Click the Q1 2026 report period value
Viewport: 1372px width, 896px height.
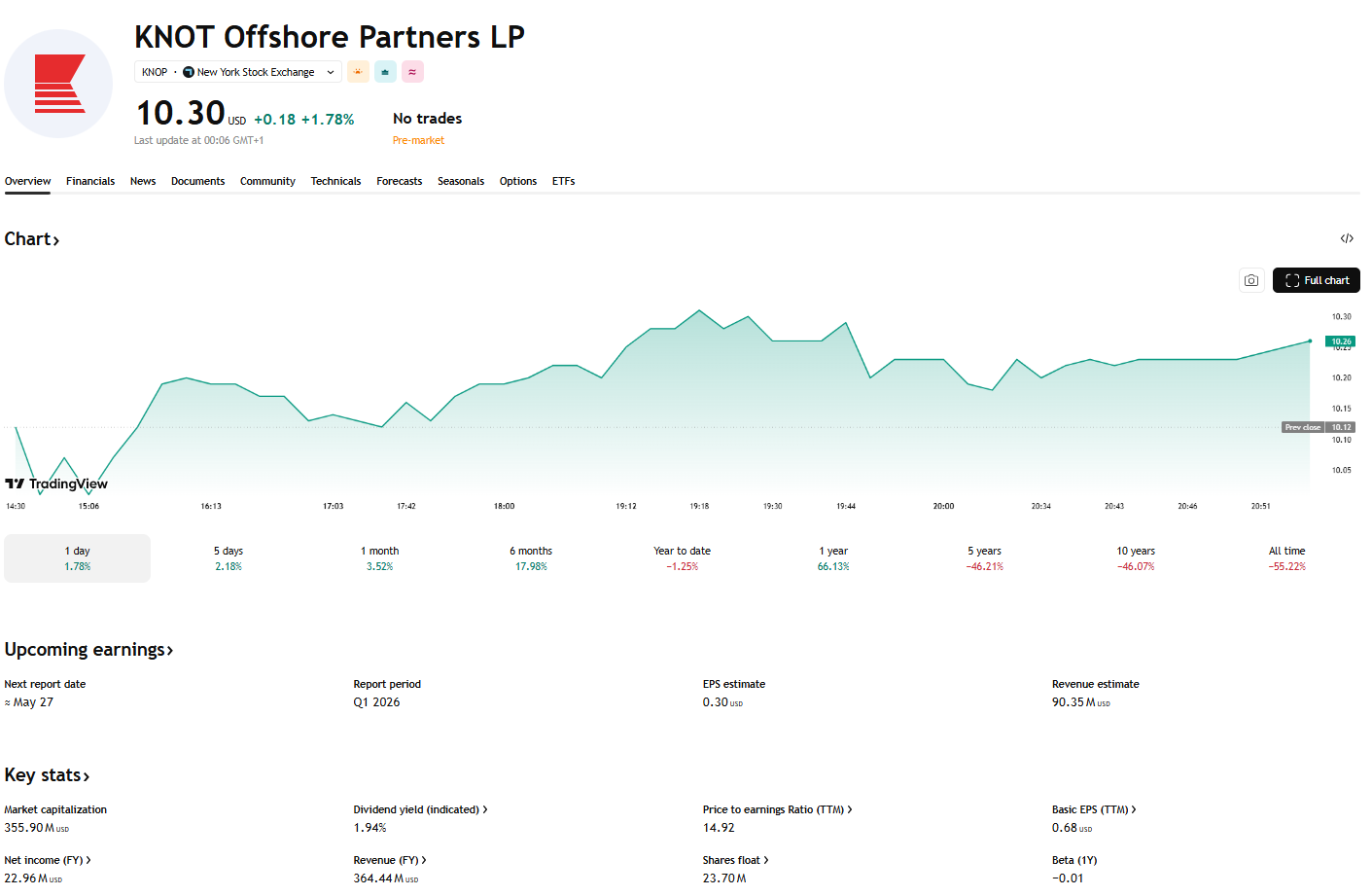tap(376, 702)
